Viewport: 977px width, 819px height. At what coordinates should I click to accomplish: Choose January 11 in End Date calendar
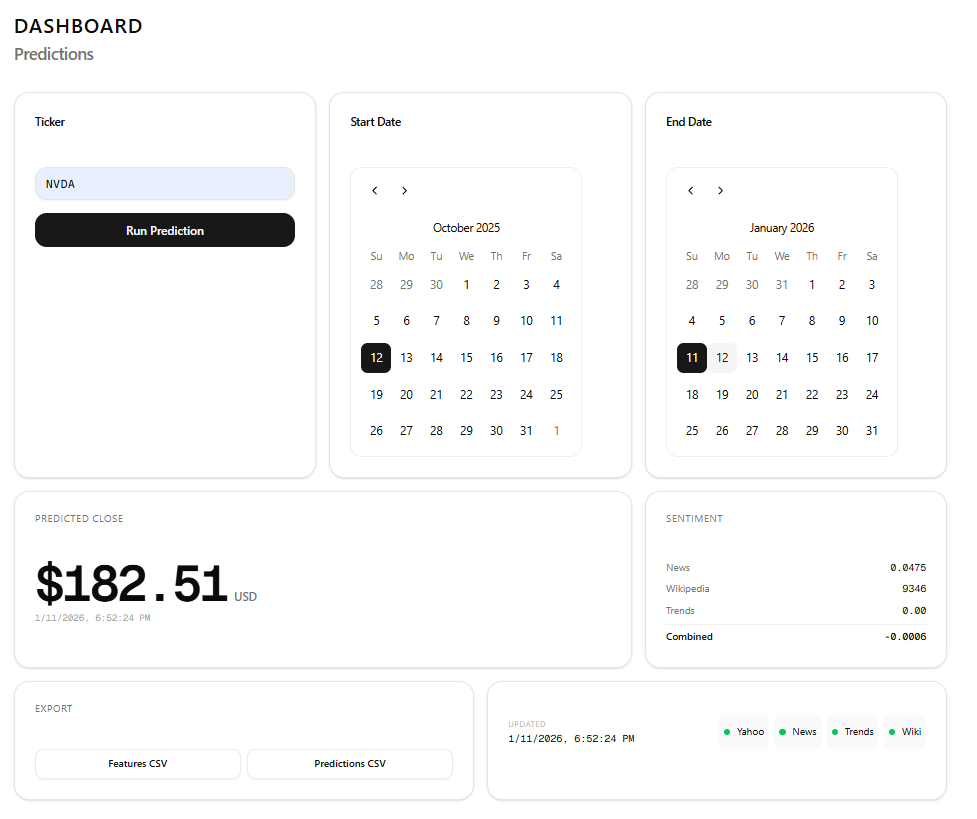pos(692,358)
